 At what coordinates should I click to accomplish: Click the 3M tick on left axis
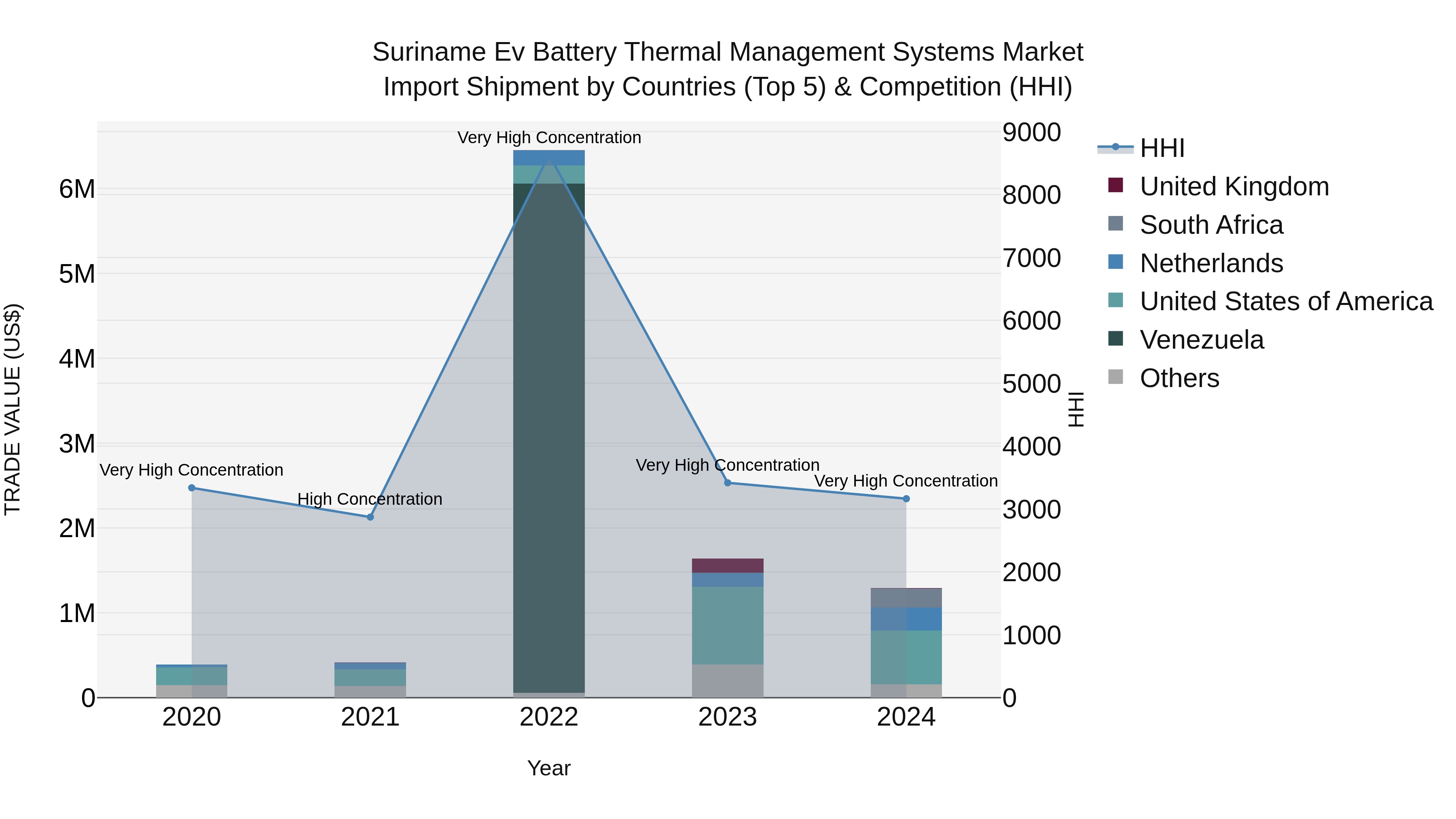(x=77, y=444)
